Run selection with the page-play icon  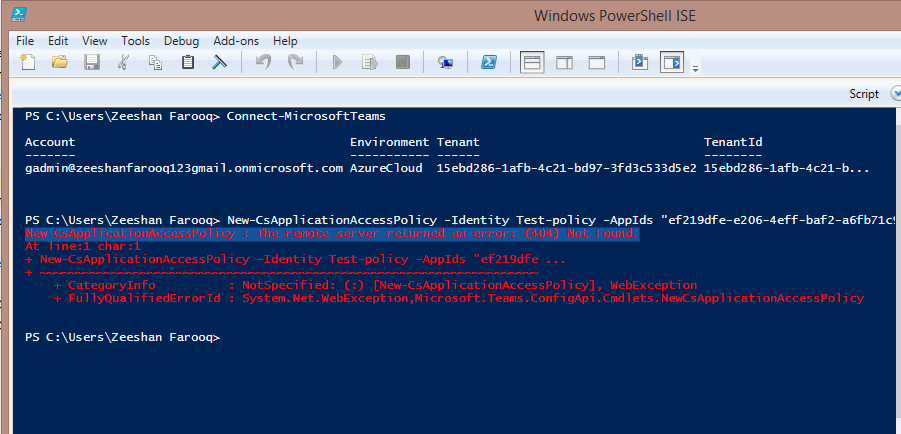[x=369, y=62]
